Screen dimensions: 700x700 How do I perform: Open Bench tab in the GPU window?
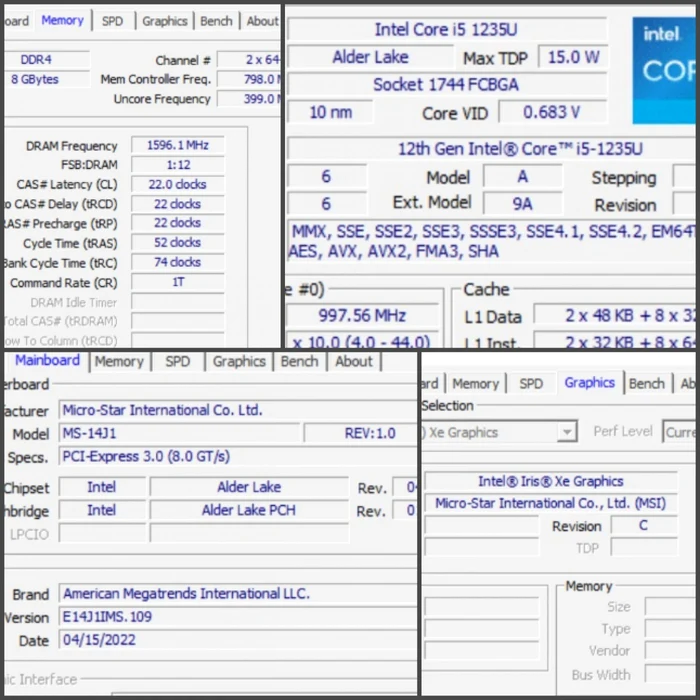647,383
